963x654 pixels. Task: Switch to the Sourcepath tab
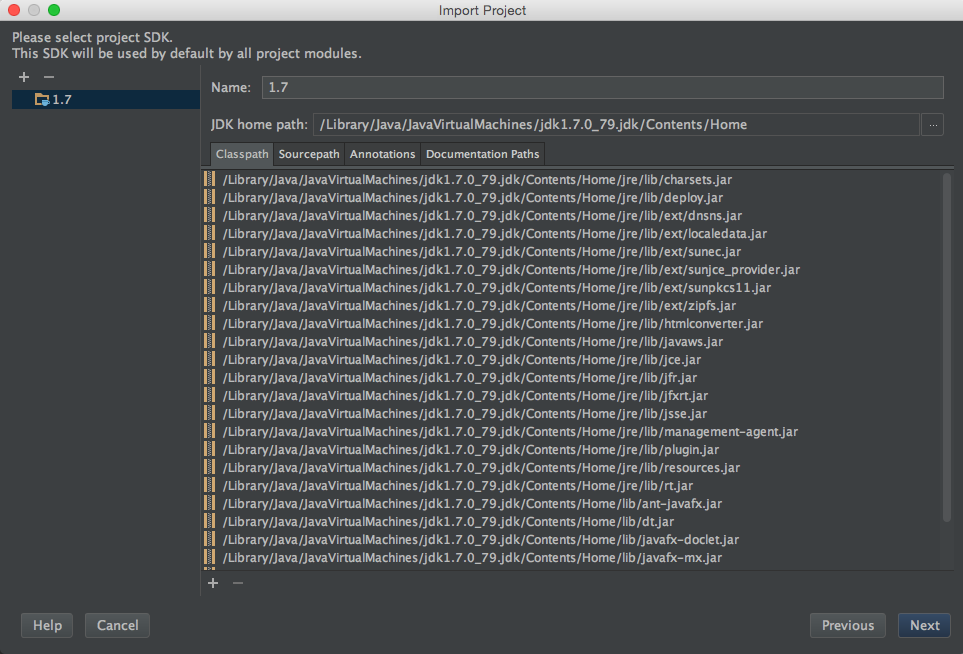click(x=309, y=154)
